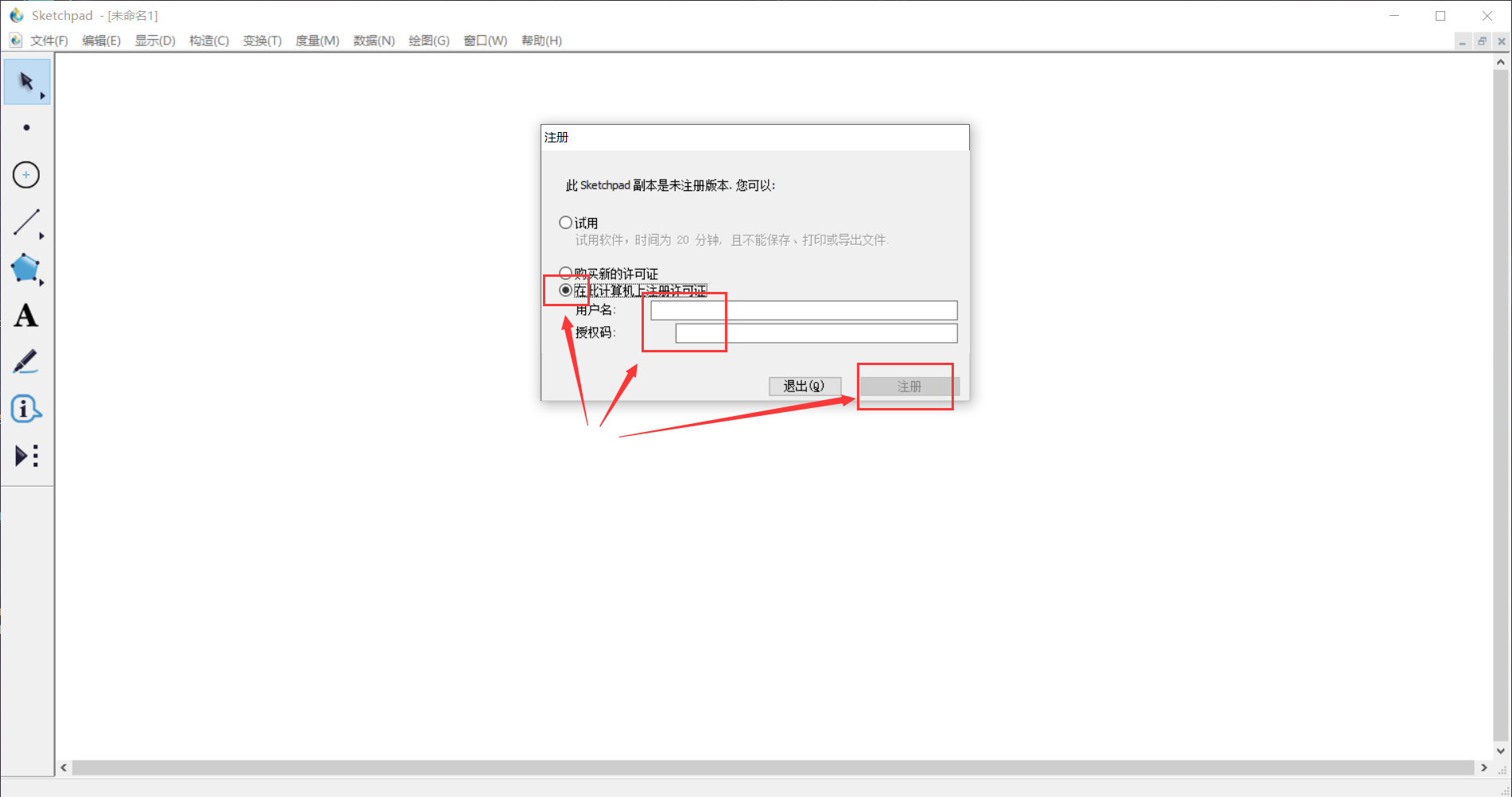Select the 购买新的许可证 radio option
The height and width of the screenshot is (797, 1512).
click(565, 273)
